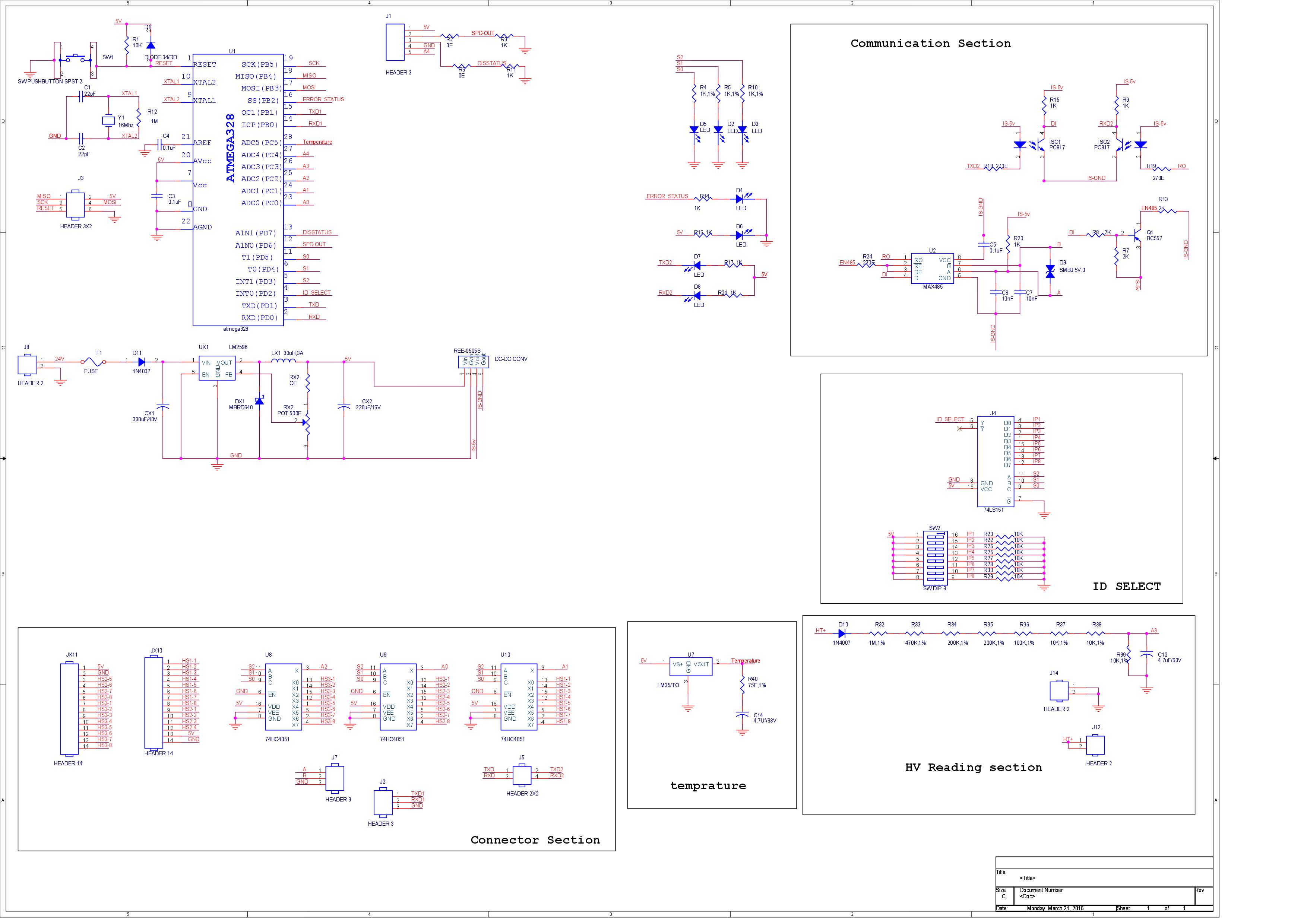Click the 74HC4051 multiplexer U9
1307x924 pixels.
[x=398, y=697]
